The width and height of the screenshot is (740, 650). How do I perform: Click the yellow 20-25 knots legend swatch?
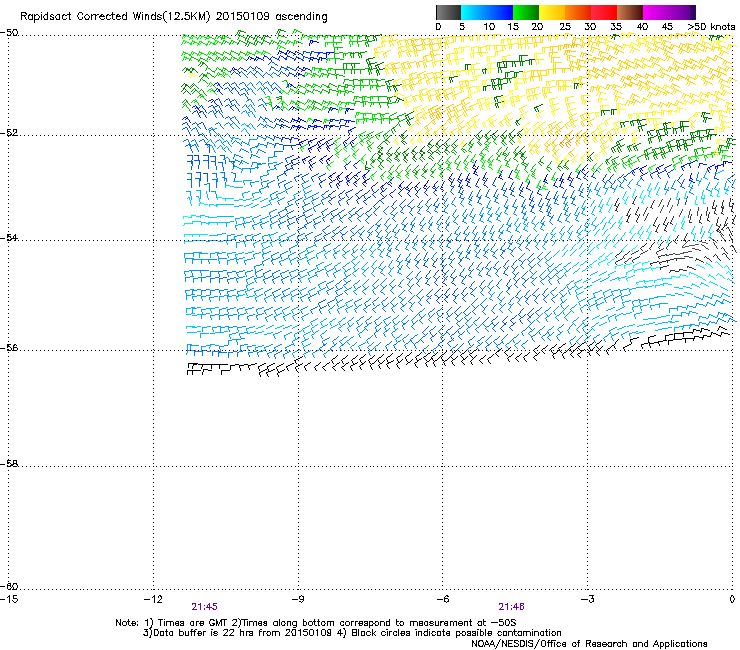tap(552, 12)
